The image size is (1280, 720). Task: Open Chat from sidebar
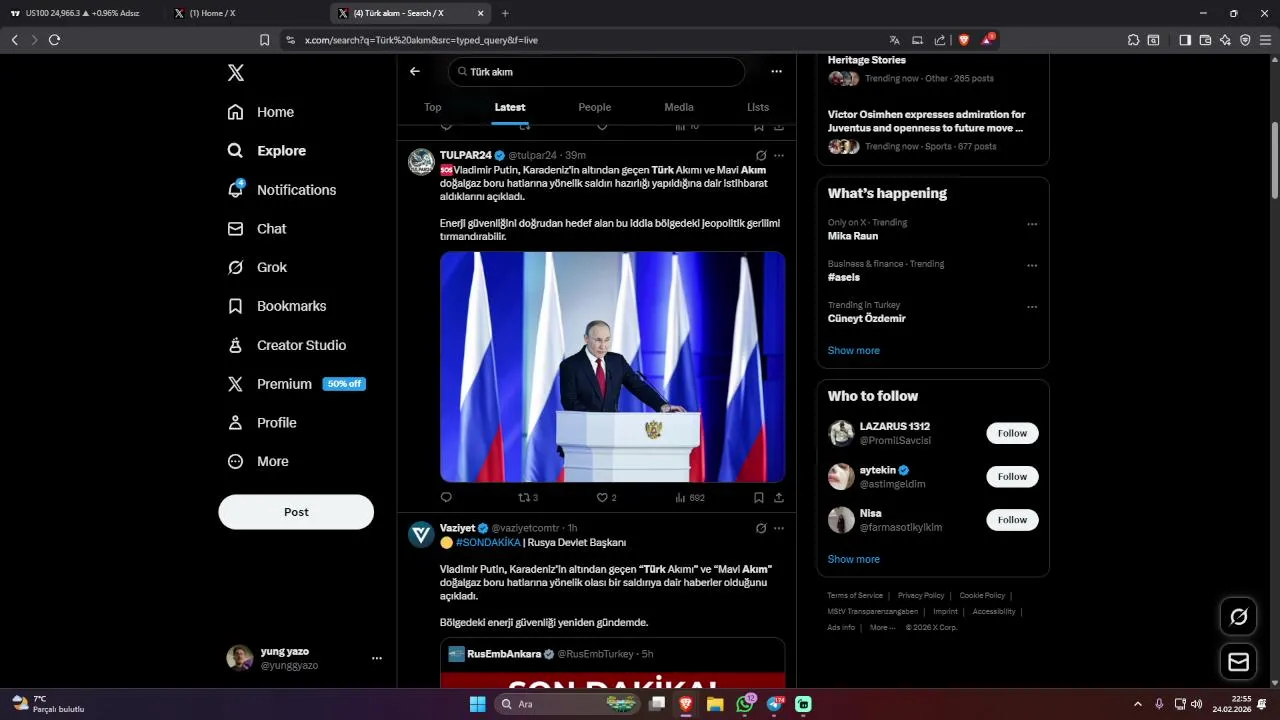(x=256, y=228)
